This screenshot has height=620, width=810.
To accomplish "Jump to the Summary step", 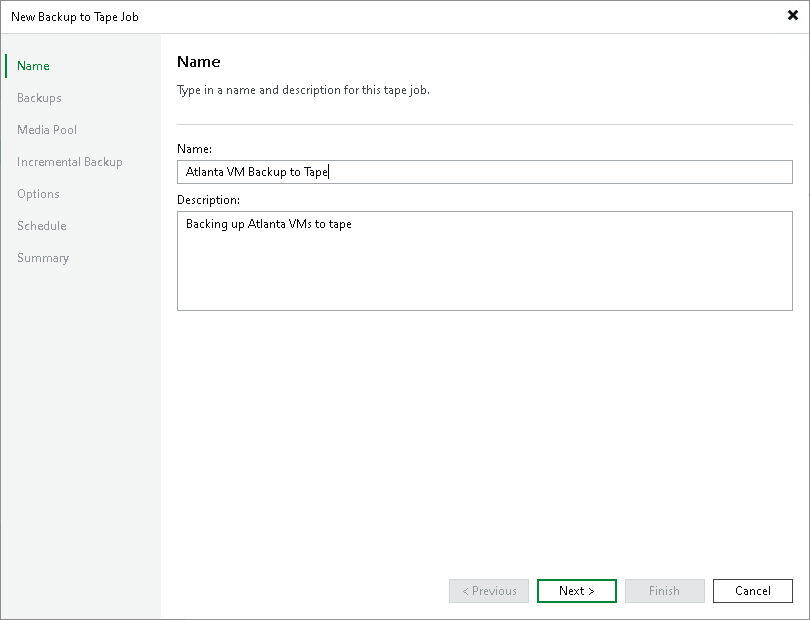I will 43,258.
